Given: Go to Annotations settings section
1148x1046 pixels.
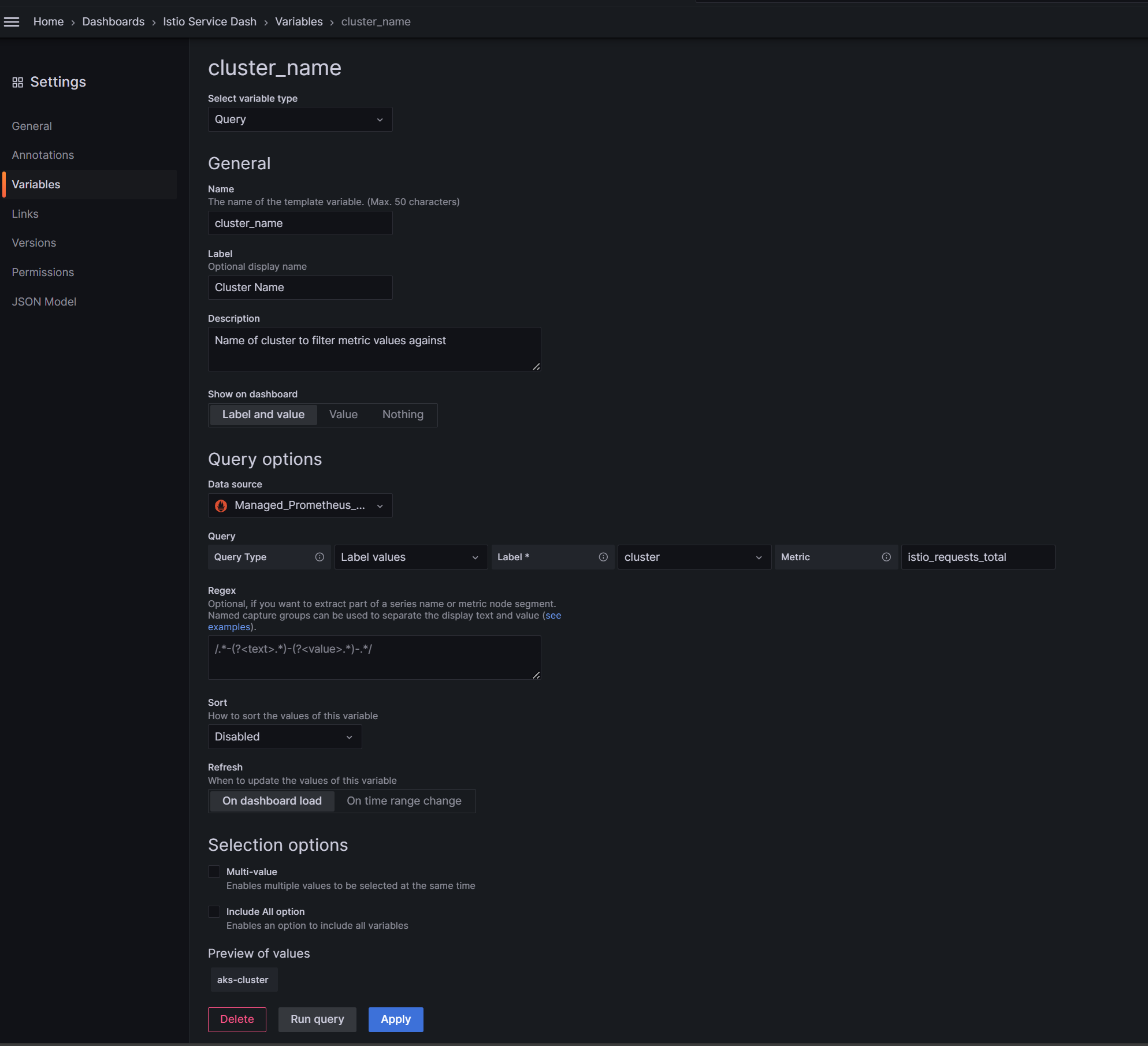Looking at the screenshot, I should point(43,155).
